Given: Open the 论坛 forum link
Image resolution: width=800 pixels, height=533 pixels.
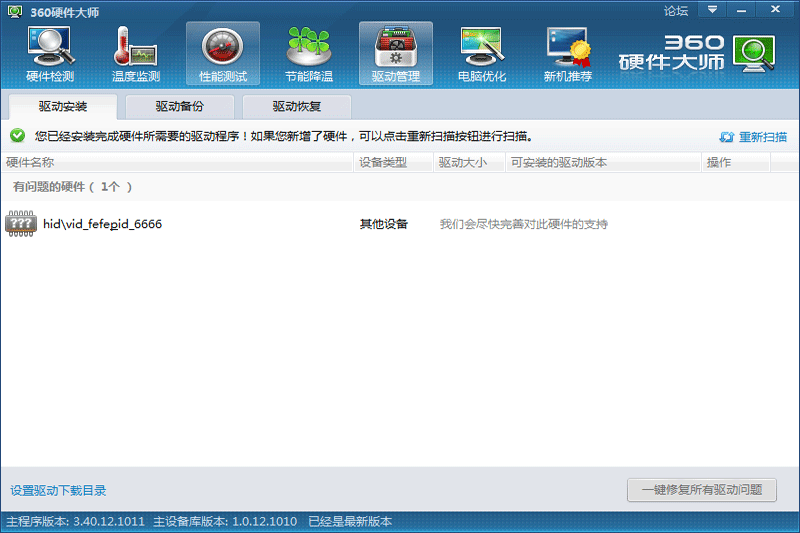Looking at the screenshot, I should point(676,11).
